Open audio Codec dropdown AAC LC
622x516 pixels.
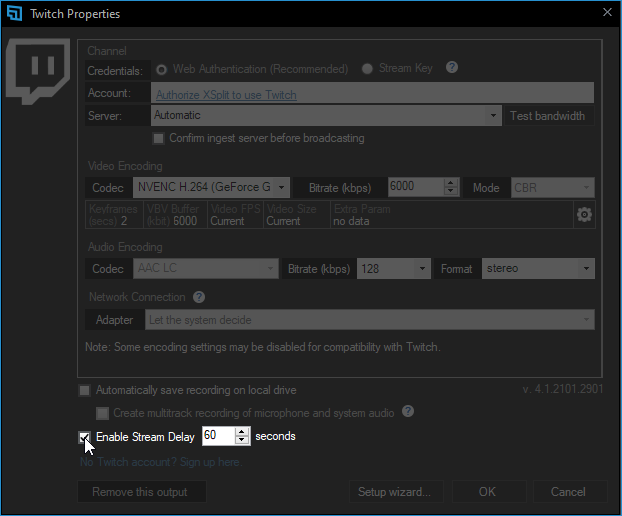click(x=205, y=269)
